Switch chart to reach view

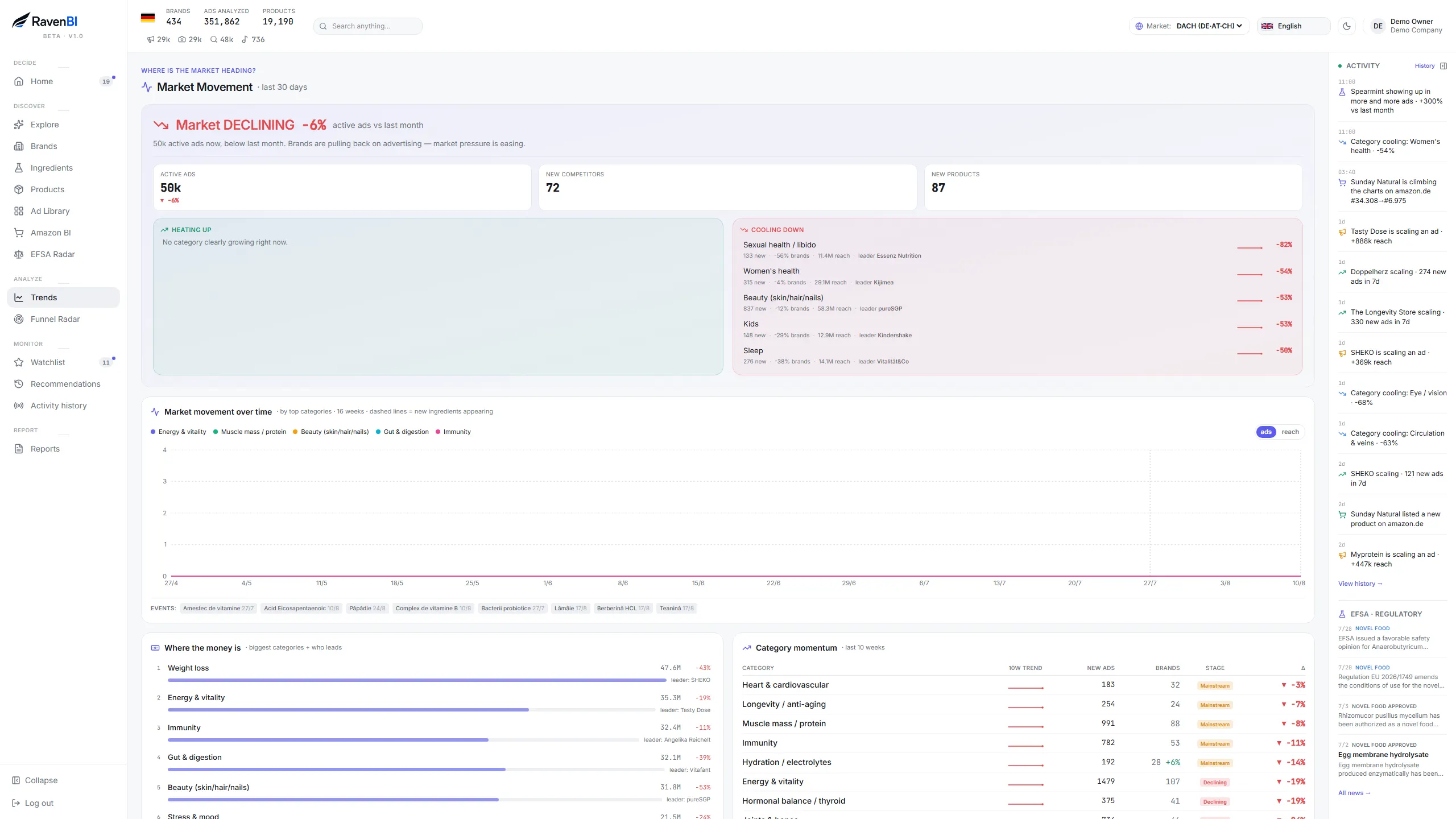[1290, 432]
